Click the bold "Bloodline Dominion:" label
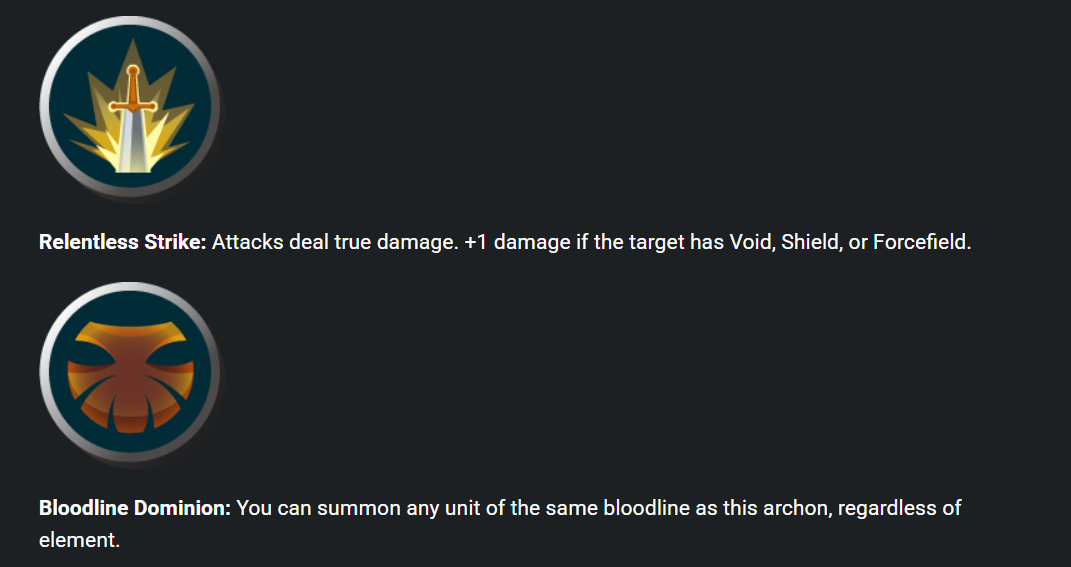Image resolution: width=1071 pixels, height=567 pixels. tap(135, 508)
